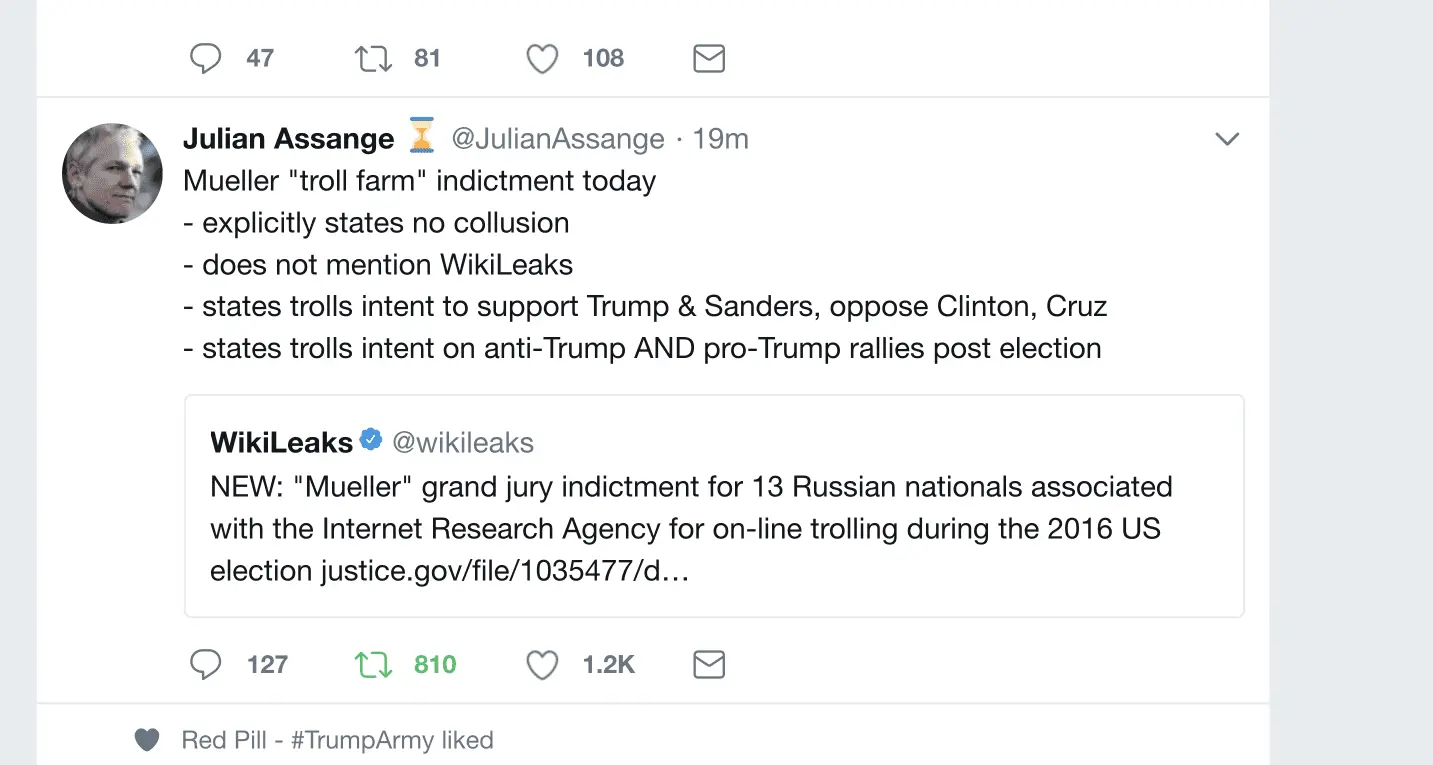Click the heart icon beside Red Pill
The height and width of the screenshot is (765, 1433).
pyautogui.click(x=147, y=740)
